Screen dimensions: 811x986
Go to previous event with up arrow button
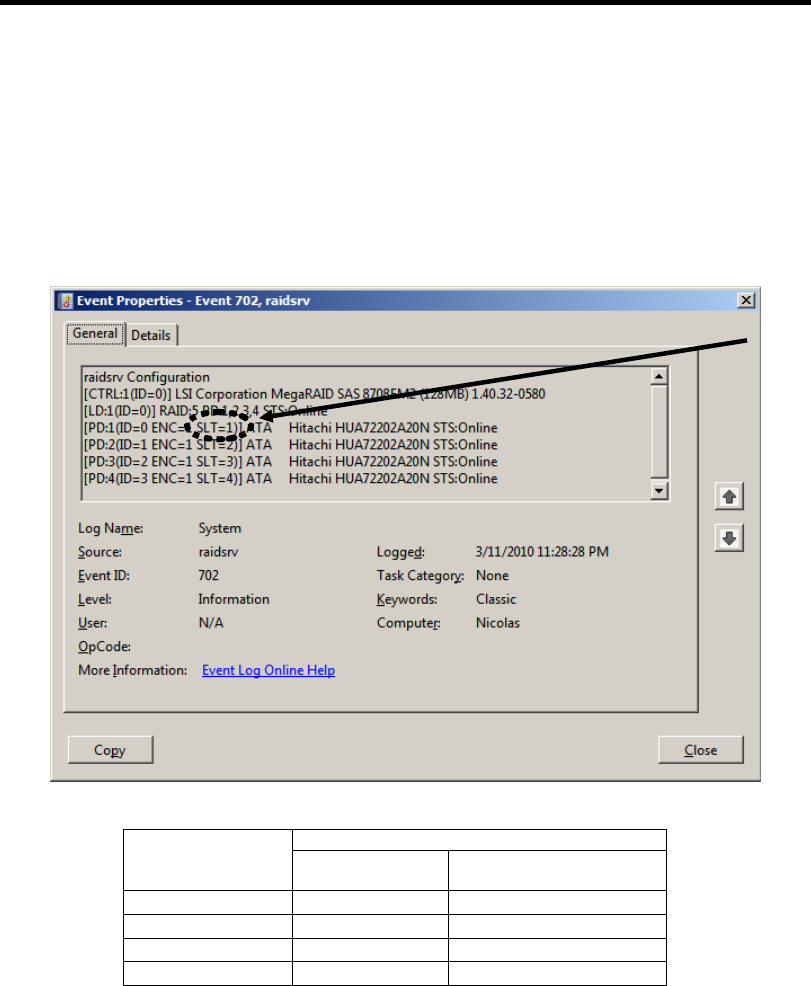pyautogui.click(x=729, y=497)
